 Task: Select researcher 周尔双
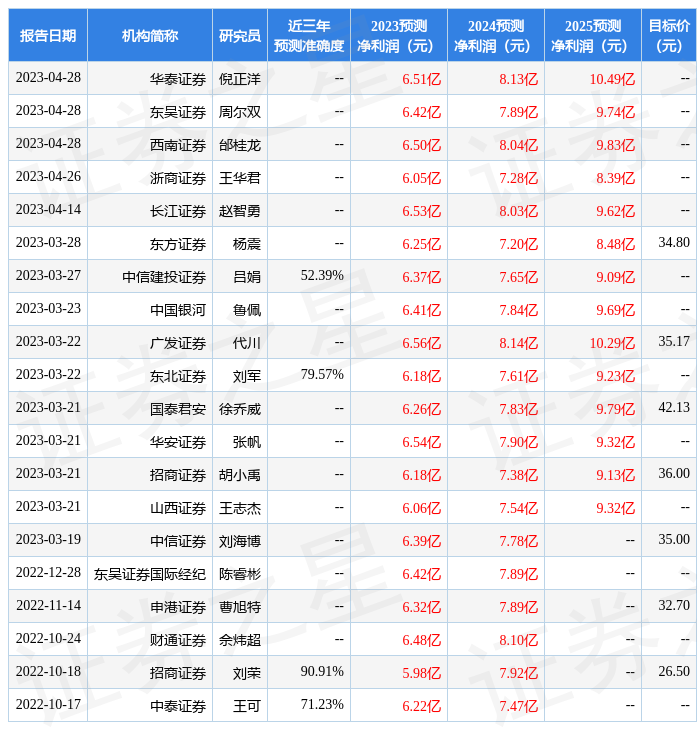coord(240,112)
